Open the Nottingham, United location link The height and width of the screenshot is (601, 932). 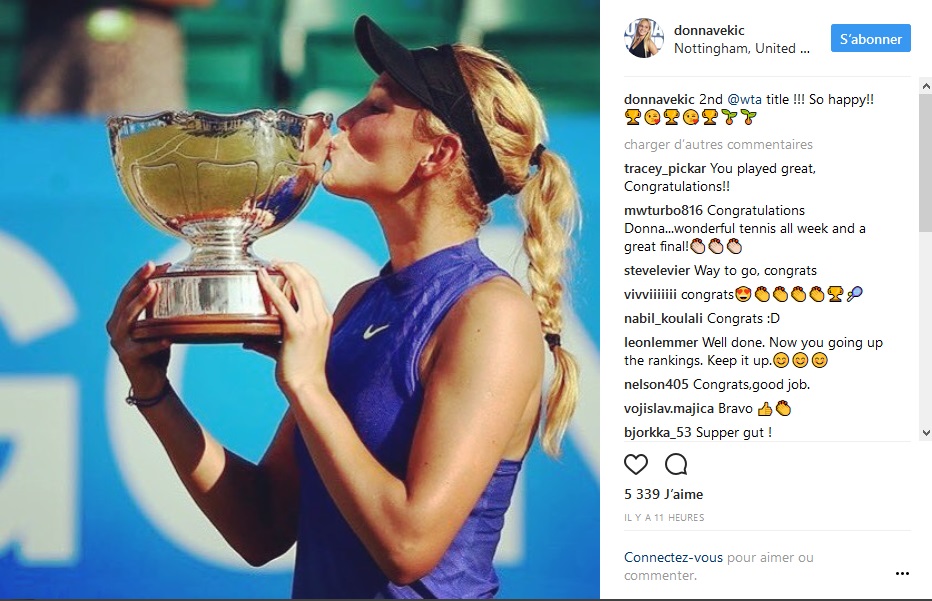(742, 49)
